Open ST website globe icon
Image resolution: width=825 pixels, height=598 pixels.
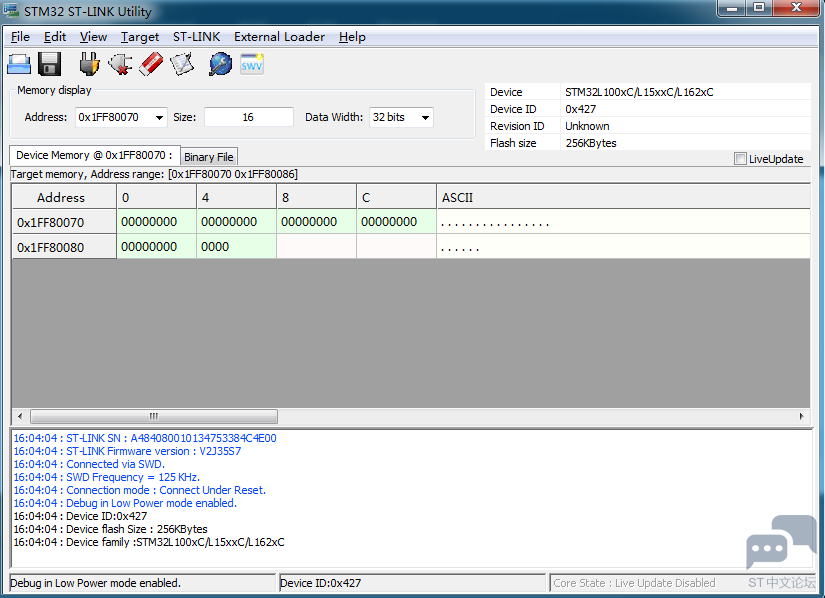click(220, 64)
